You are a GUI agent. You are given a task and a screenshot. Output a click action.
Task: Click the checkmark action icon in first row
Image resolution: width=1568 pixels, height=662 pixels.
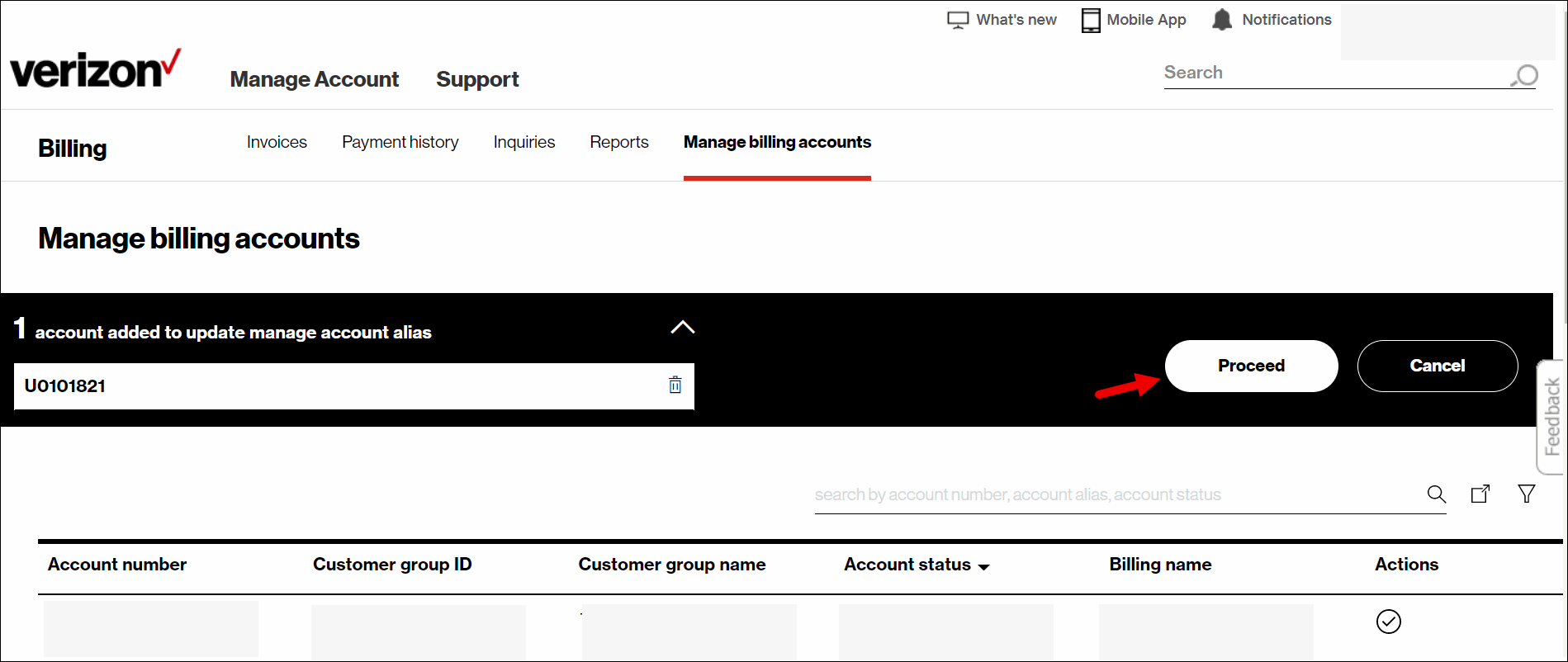coord(1389,622)
